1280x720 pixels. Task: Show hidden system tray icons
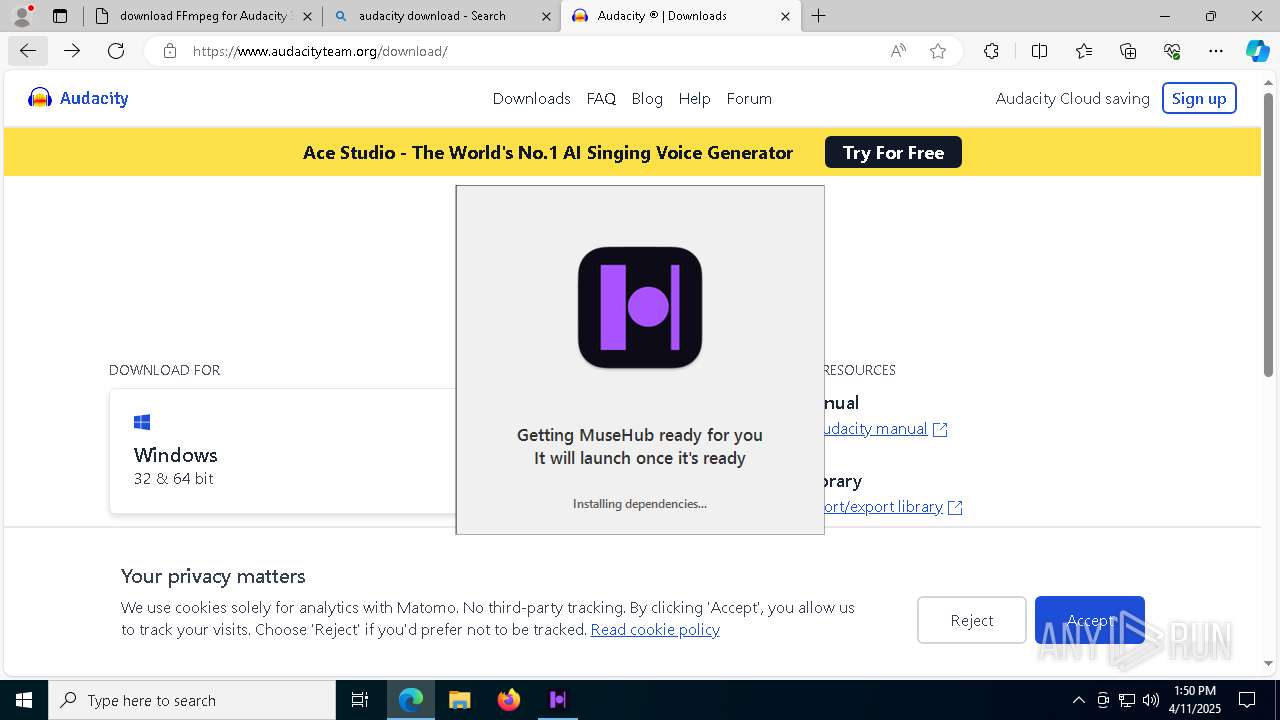pyautogui.click(x=1078, y=700)
